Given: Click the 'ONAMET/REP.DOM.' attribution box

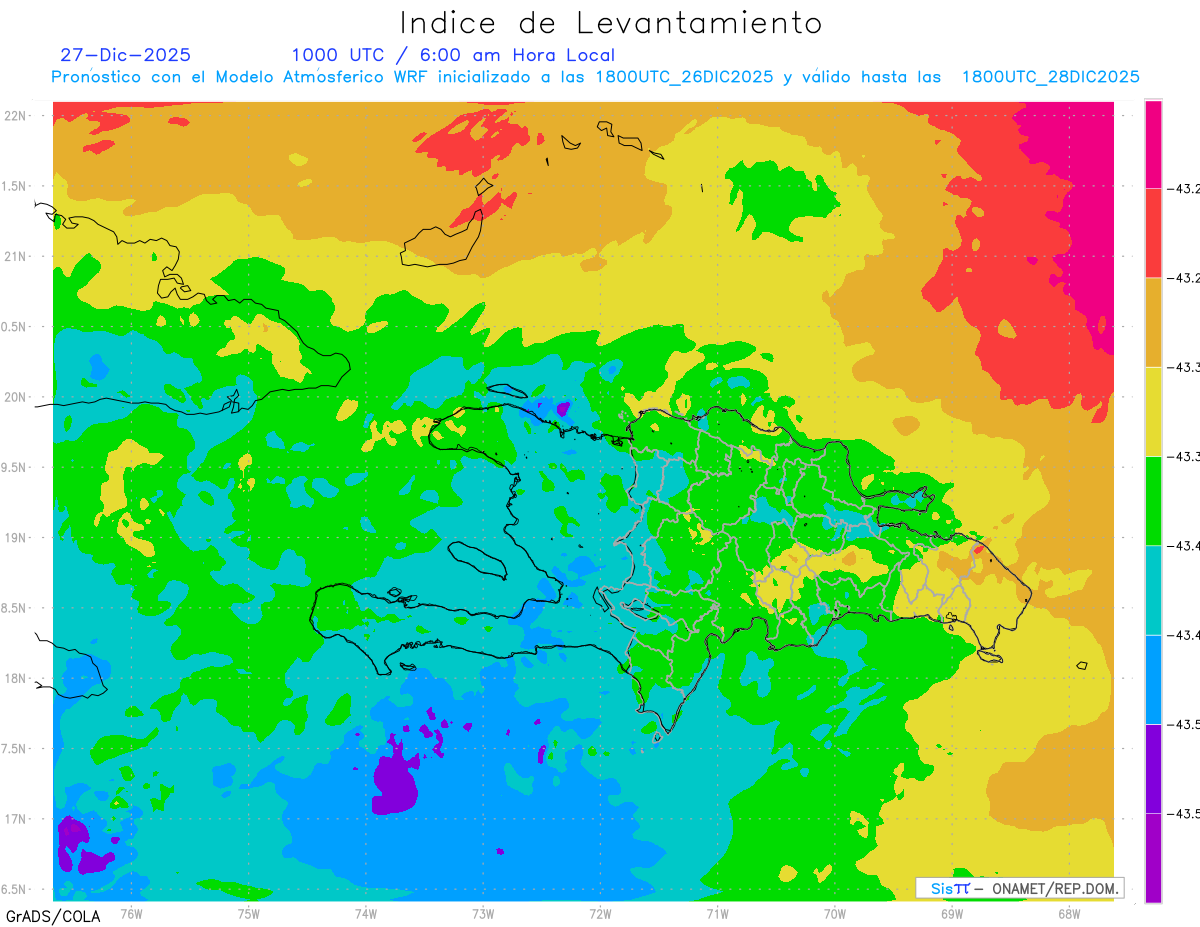Looking at the screenshot, I should click(x=1020, y=888).
